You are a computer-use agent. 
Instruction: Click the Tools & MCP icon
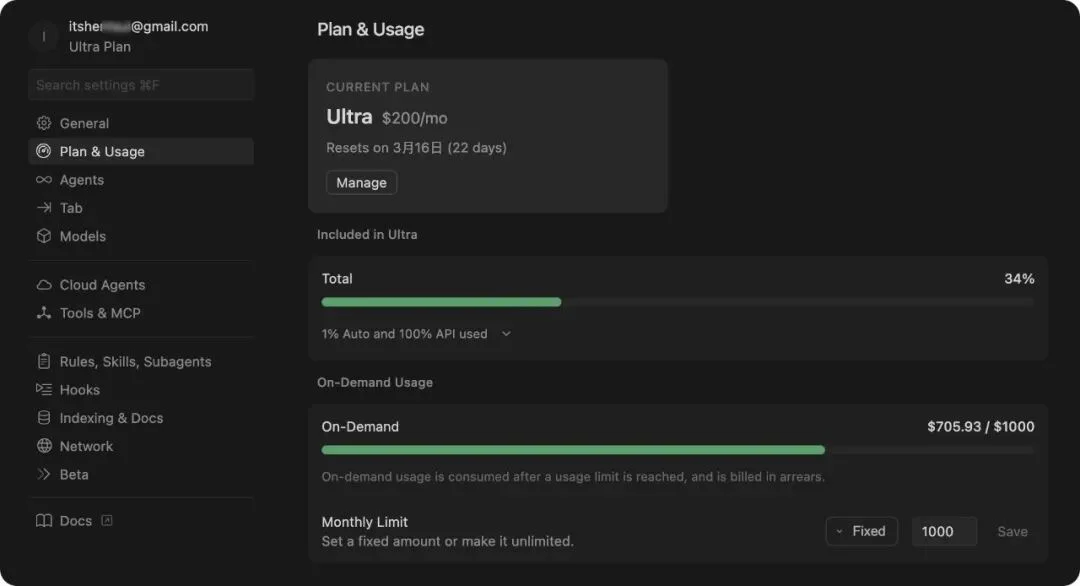[x=44, y=313]
